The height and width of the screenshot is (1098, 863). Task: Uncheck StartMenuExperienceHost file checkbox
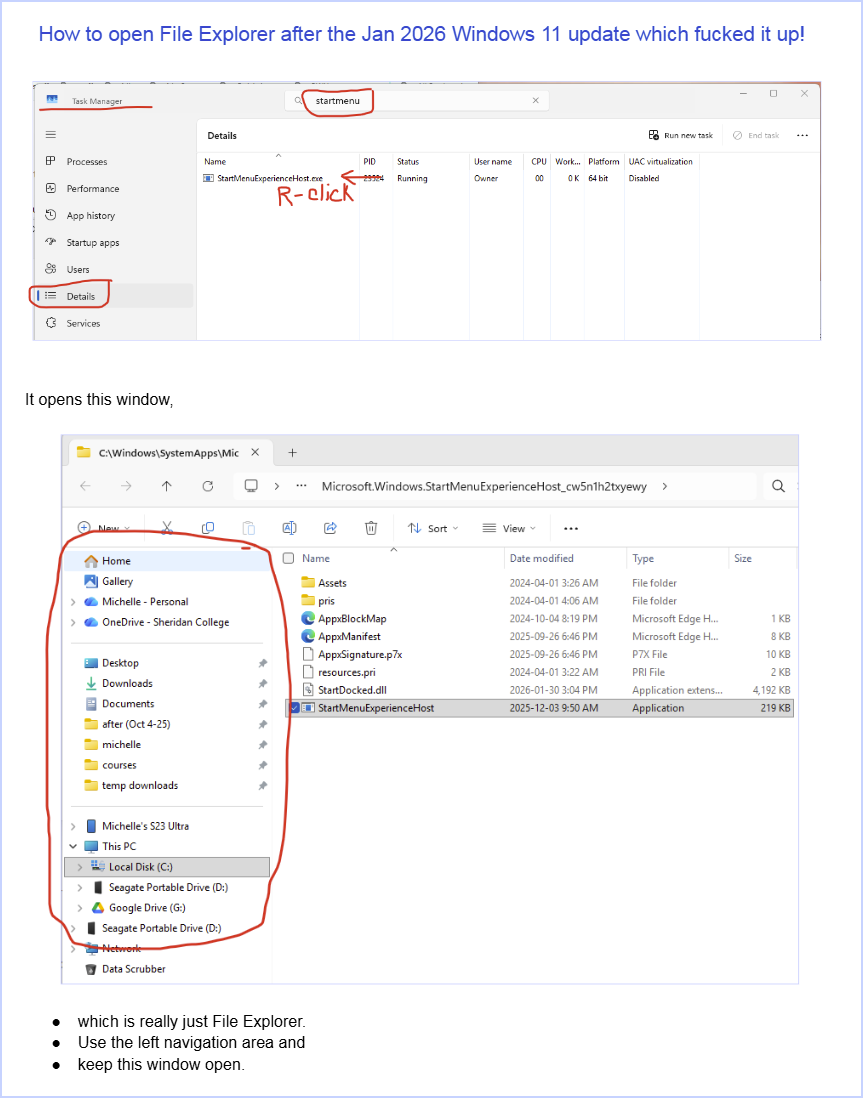pos(295,708)
